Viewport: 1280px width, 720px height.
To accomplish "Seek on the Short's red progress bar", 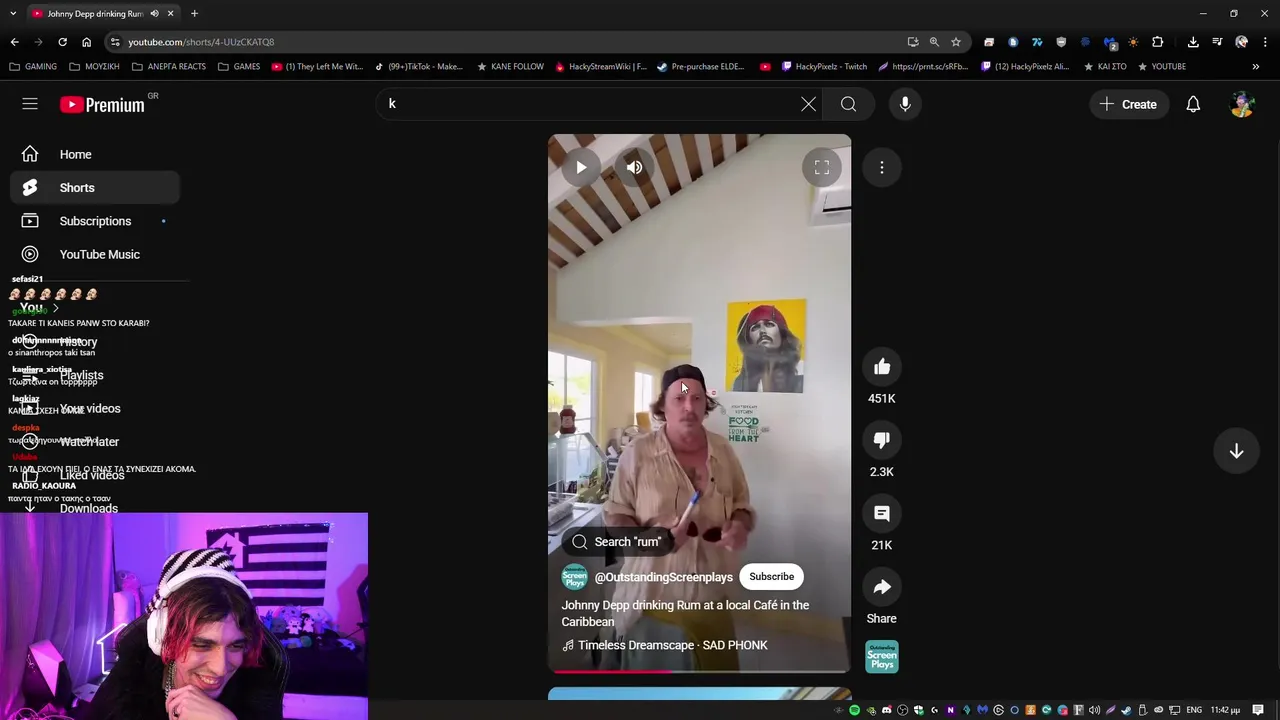I will point(700,671).
